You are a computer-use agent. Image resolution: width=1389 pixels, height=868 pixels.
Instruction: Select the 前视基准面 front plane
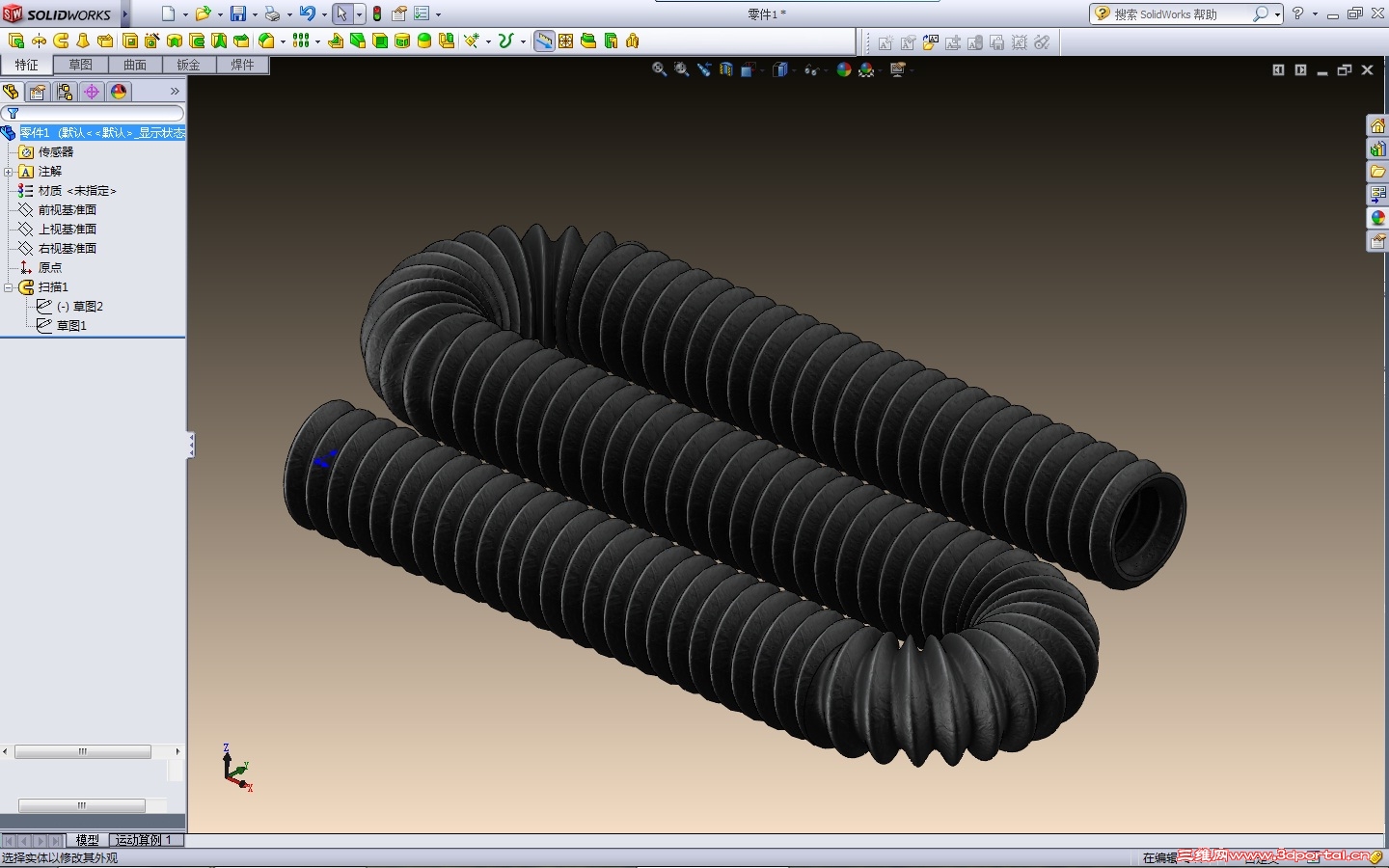(58, 210)
